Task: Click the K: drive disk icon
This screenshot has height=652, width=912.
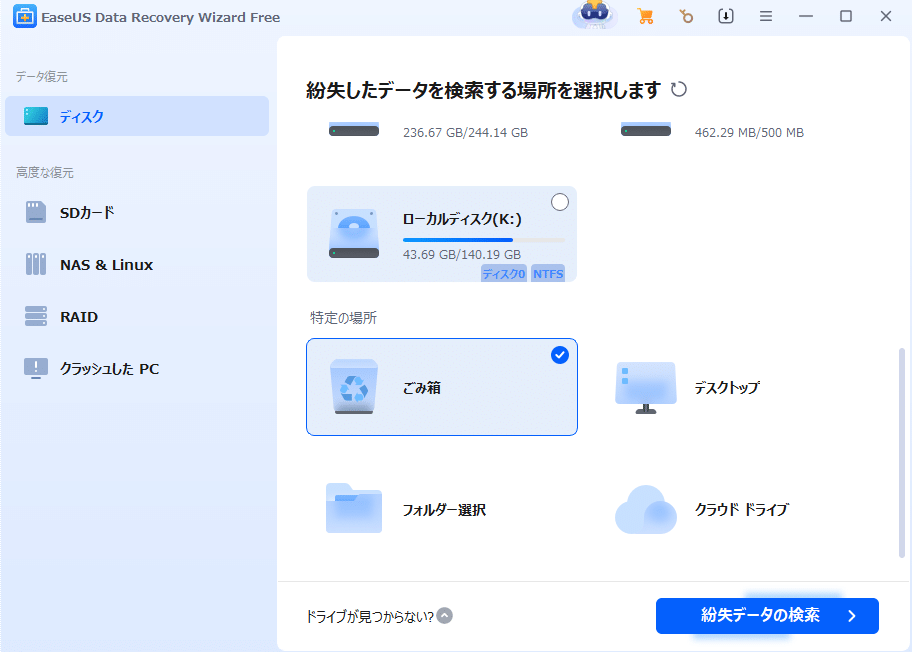Action: (354, 234)
